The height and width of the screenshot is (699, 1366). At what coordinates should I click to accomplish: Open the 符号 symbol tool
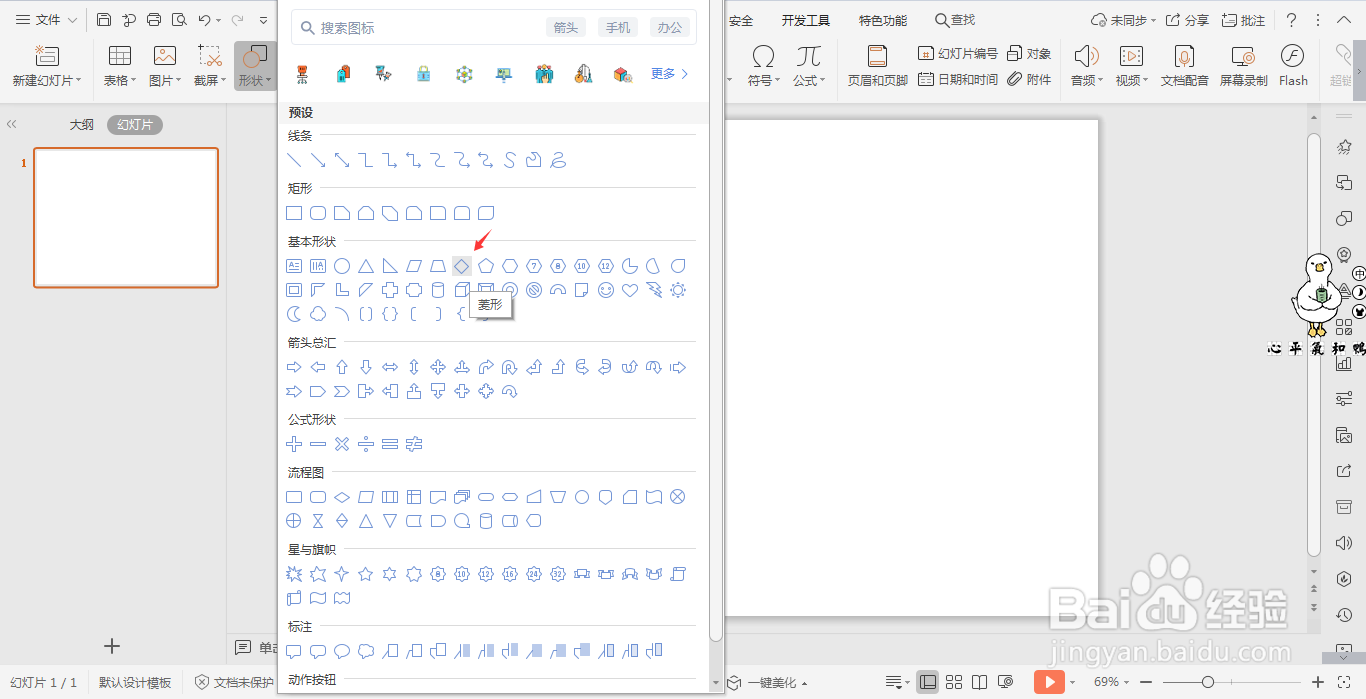[x=762, y=66]
